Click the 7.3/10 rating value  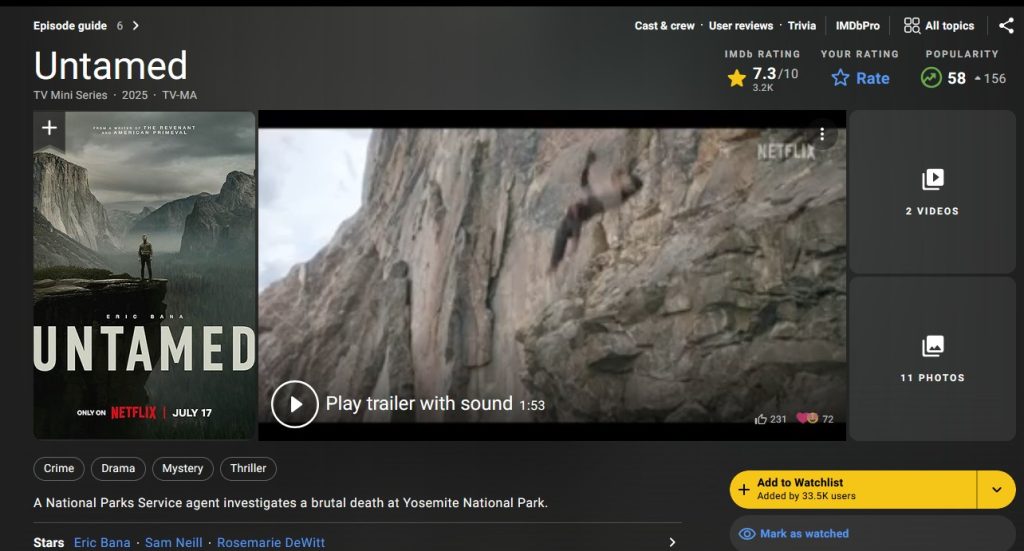775,74
